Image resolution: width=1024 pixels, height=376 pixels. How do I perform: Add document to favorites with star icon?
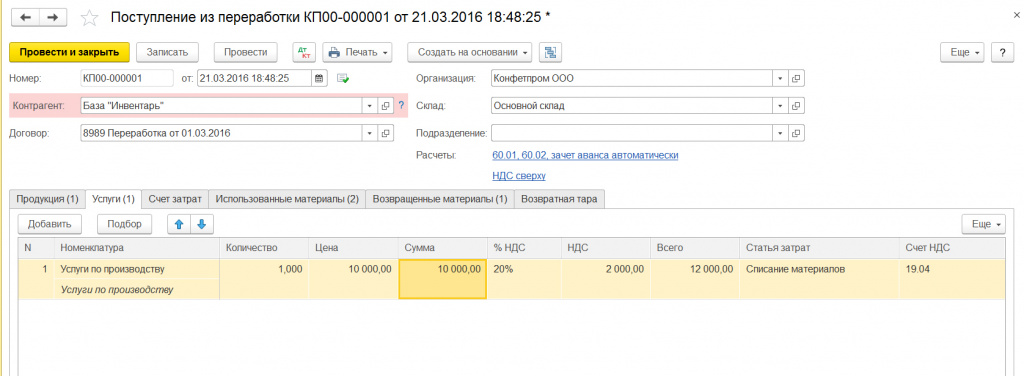coord(89,18)
